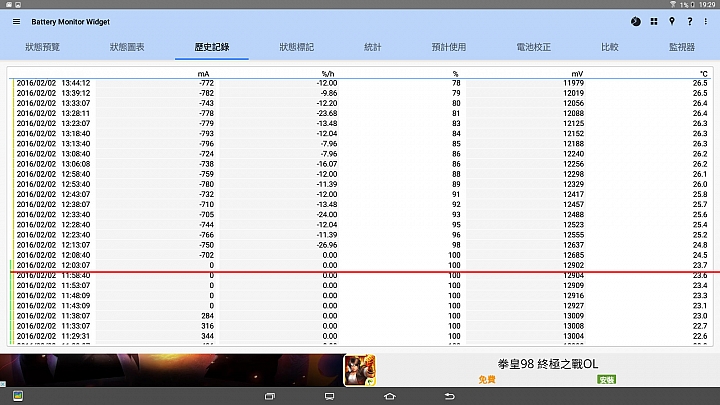Viewport: 720px width, 405px height.
Task: Tap the mV column header
Action: pos(577,73)
